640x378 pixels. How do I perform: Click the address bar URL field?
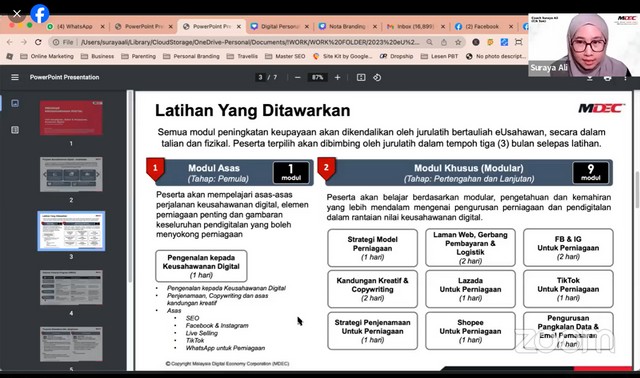249,42
